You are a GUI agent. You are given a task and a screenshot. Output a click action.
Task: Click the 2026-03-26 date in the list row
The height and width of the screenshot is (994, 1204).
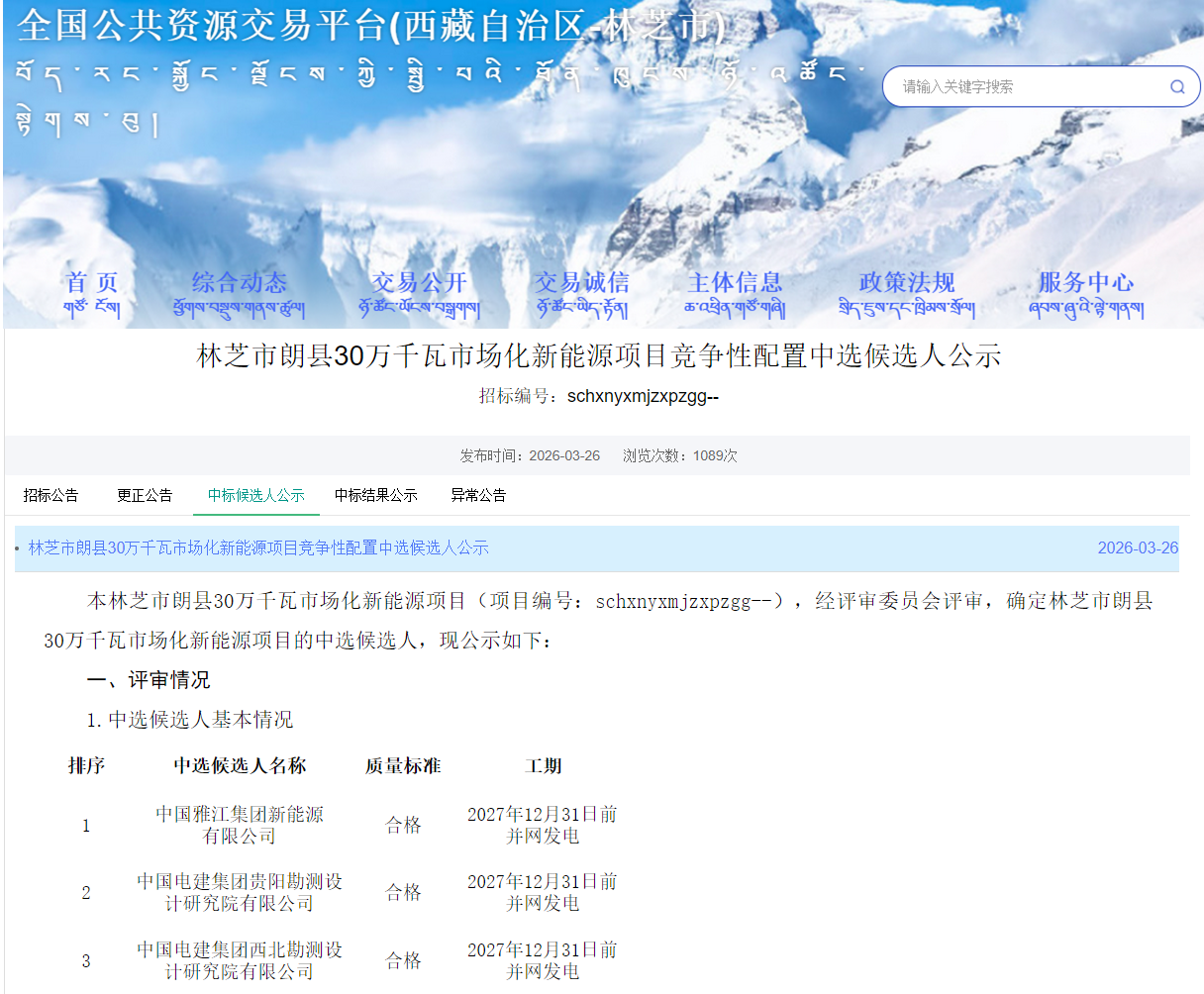(1138, 547)
